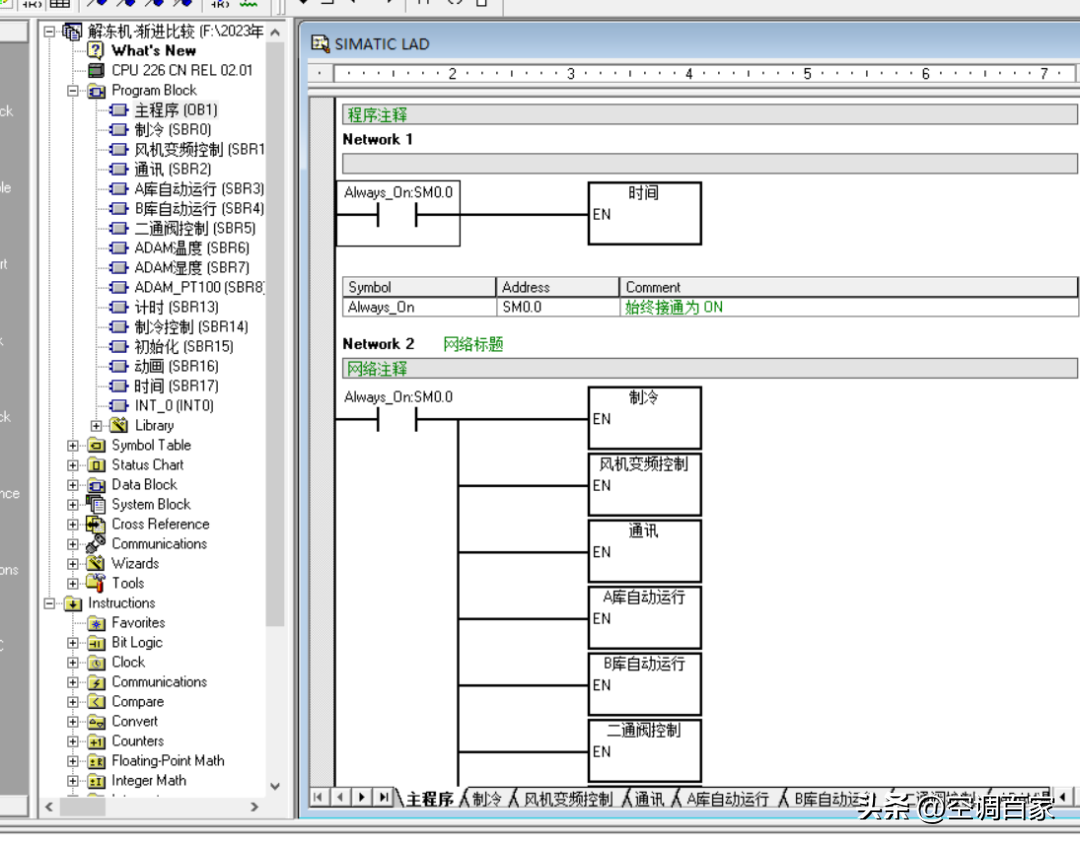Select the Data Block icon
The height and width of the screenshot is (846, 1080).
(x=96, y=485)
